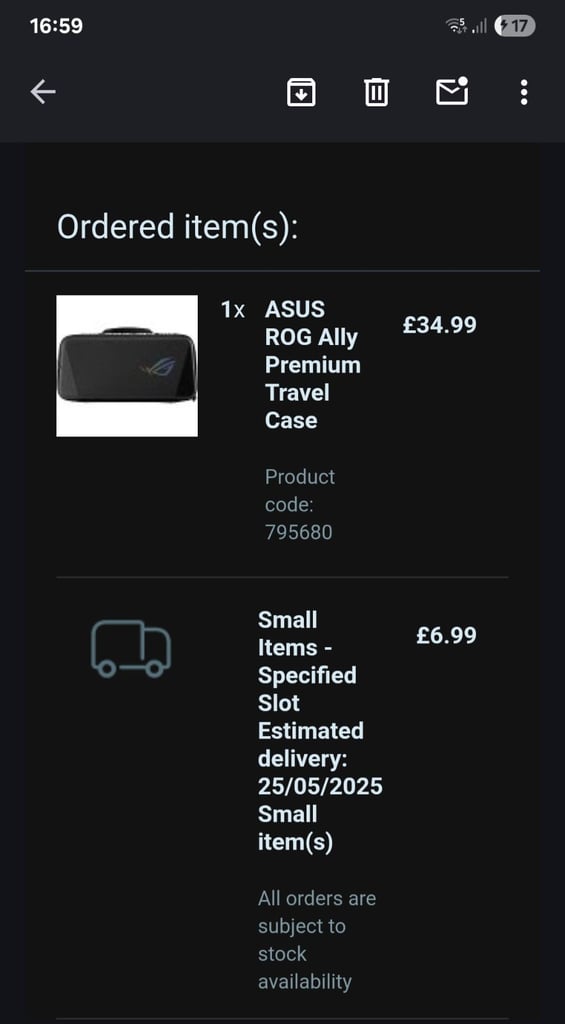Screen dimensions: 565x1024
Task: Tap the delivery truck icon
Action: click(x=131, y=648)
